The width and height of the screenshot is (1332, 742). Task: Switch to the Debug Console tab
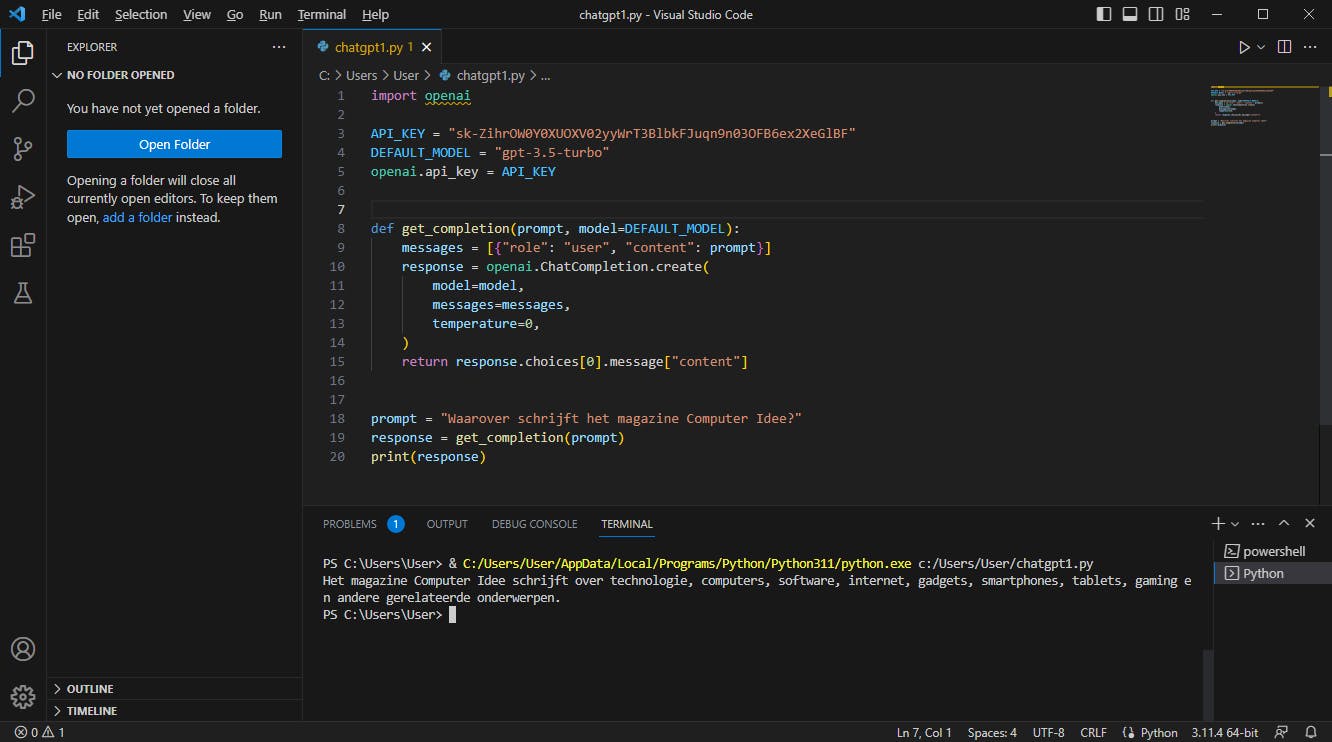(x=534, y=524)
